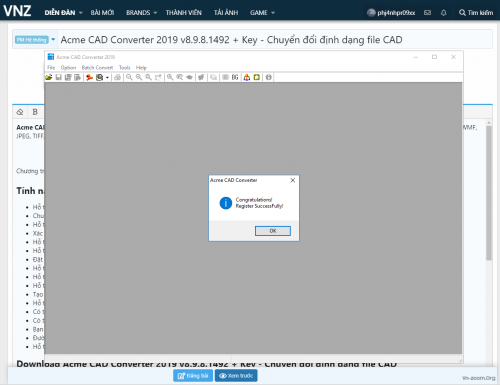This screenshot has height=385, width=500.
Task: Click the eraser remove-formatting icon
Action: coord(20,112)
